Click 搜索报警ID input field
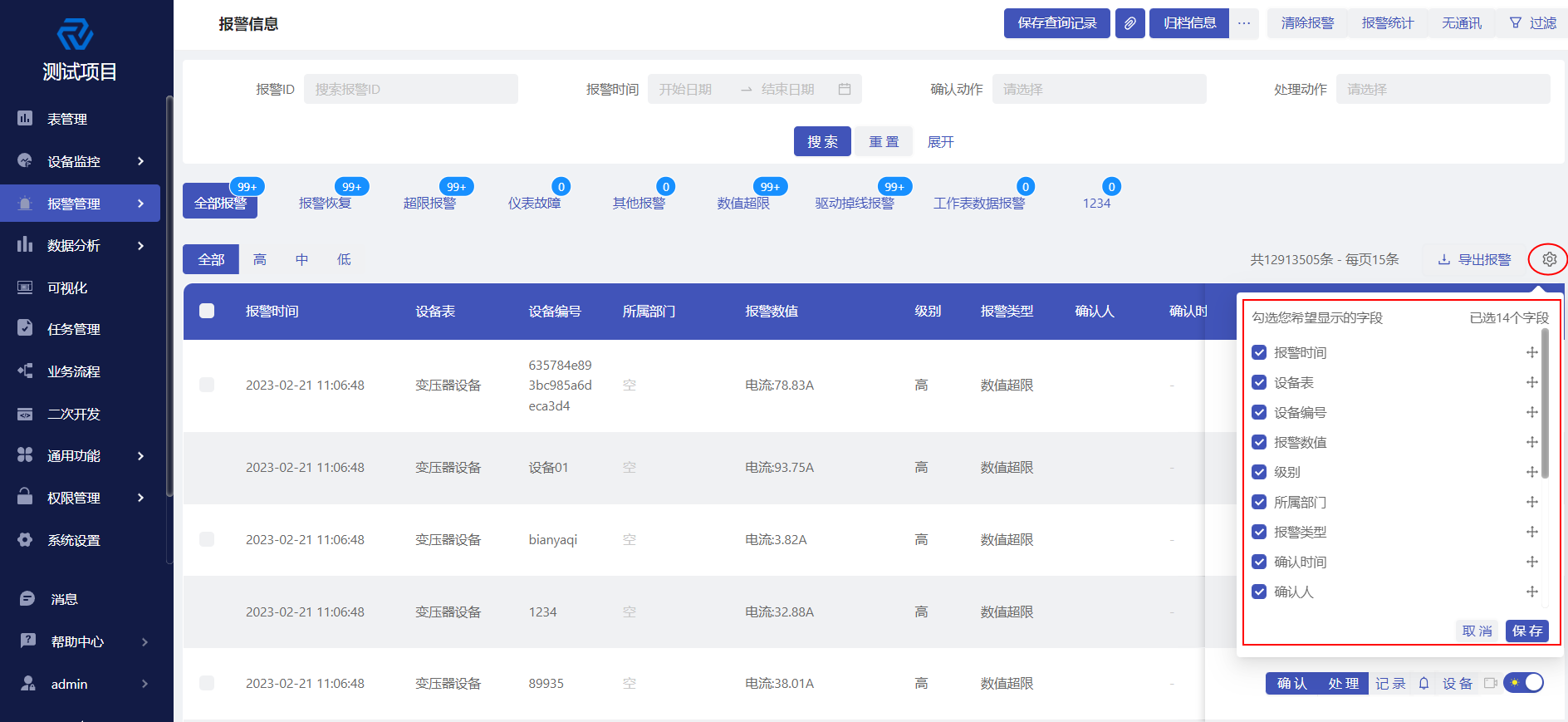 click(411, 89)
